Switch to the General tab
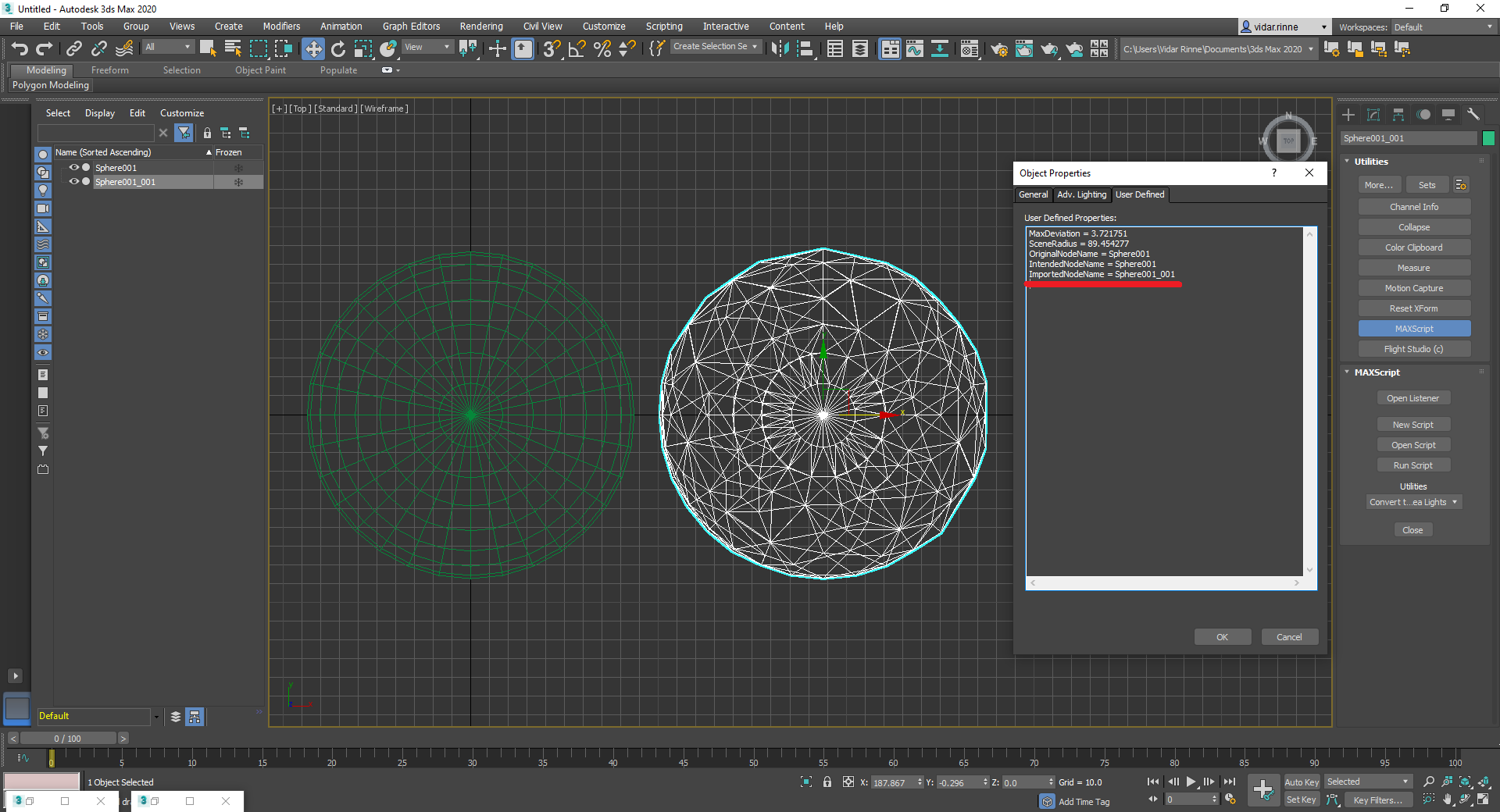Screen dimensions: 1500x812 [1033, 194]
